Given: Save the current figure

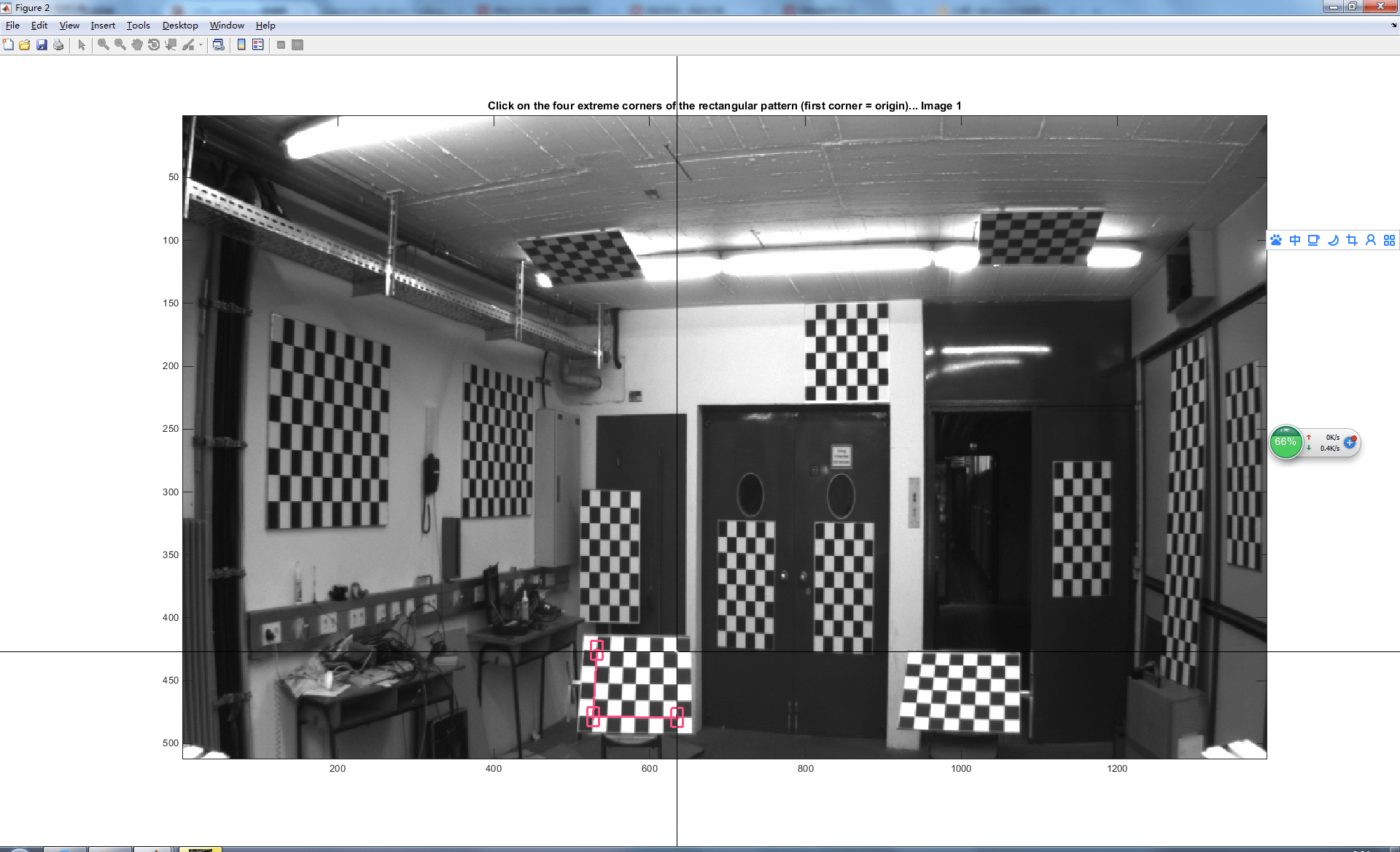Looking at the screenshot, I should [42, 44].
